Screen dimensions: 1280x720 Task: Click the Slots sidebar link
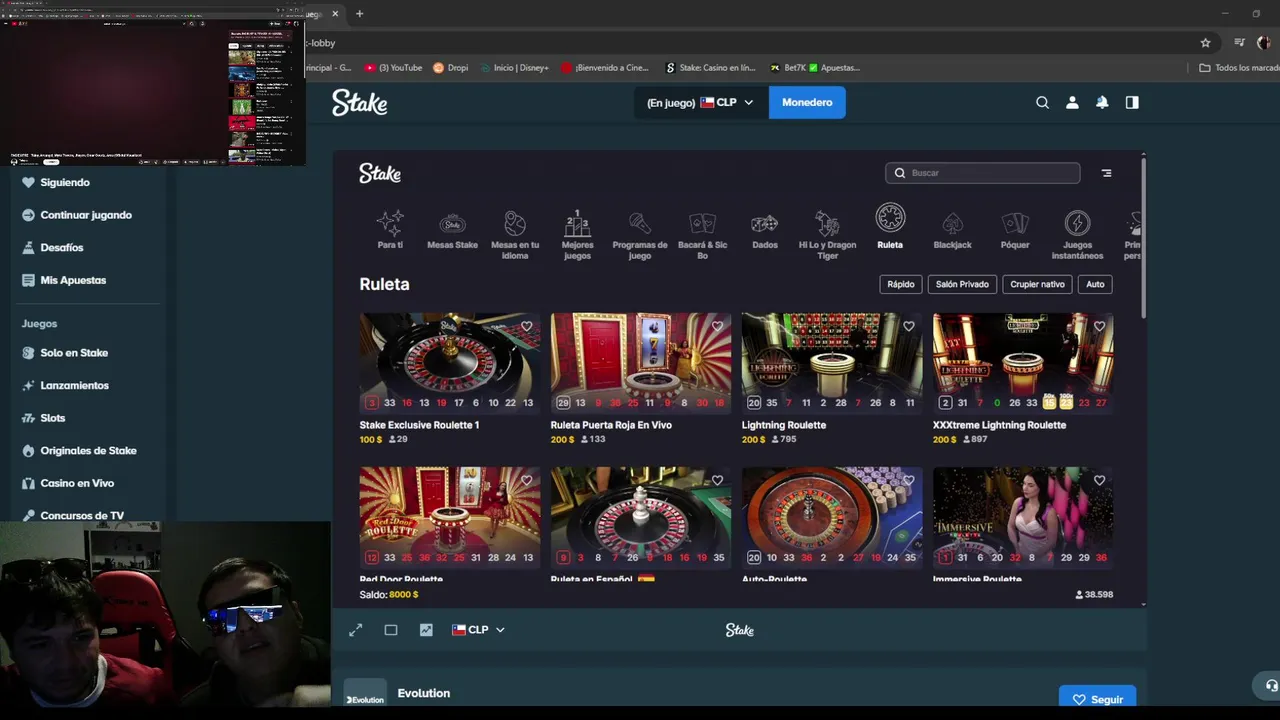[43, 418]
